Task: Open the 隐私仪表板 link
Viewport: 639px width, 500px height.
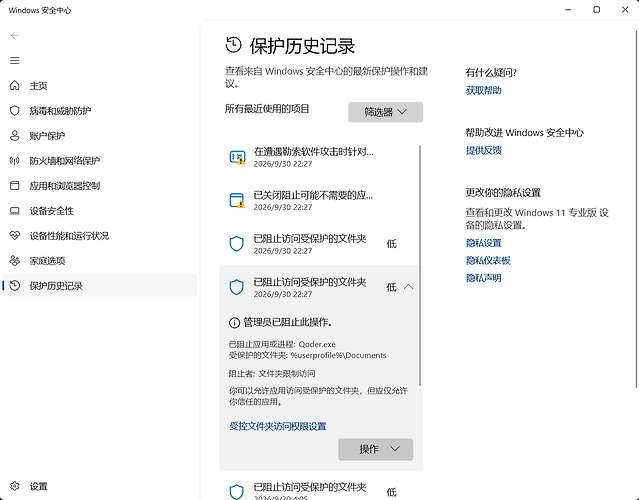Action: [488, 260]
